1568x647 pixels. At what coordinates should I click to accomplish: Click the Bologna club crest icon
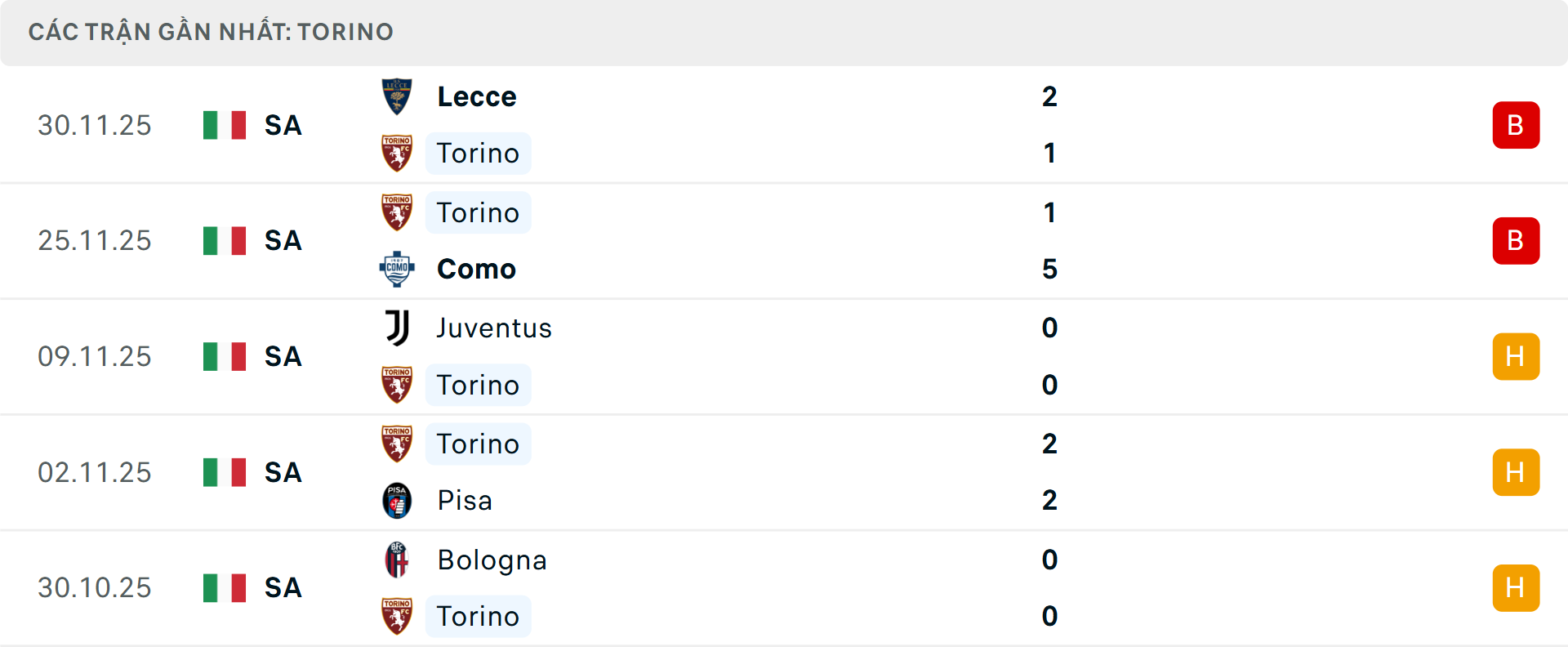pos(397,560)
